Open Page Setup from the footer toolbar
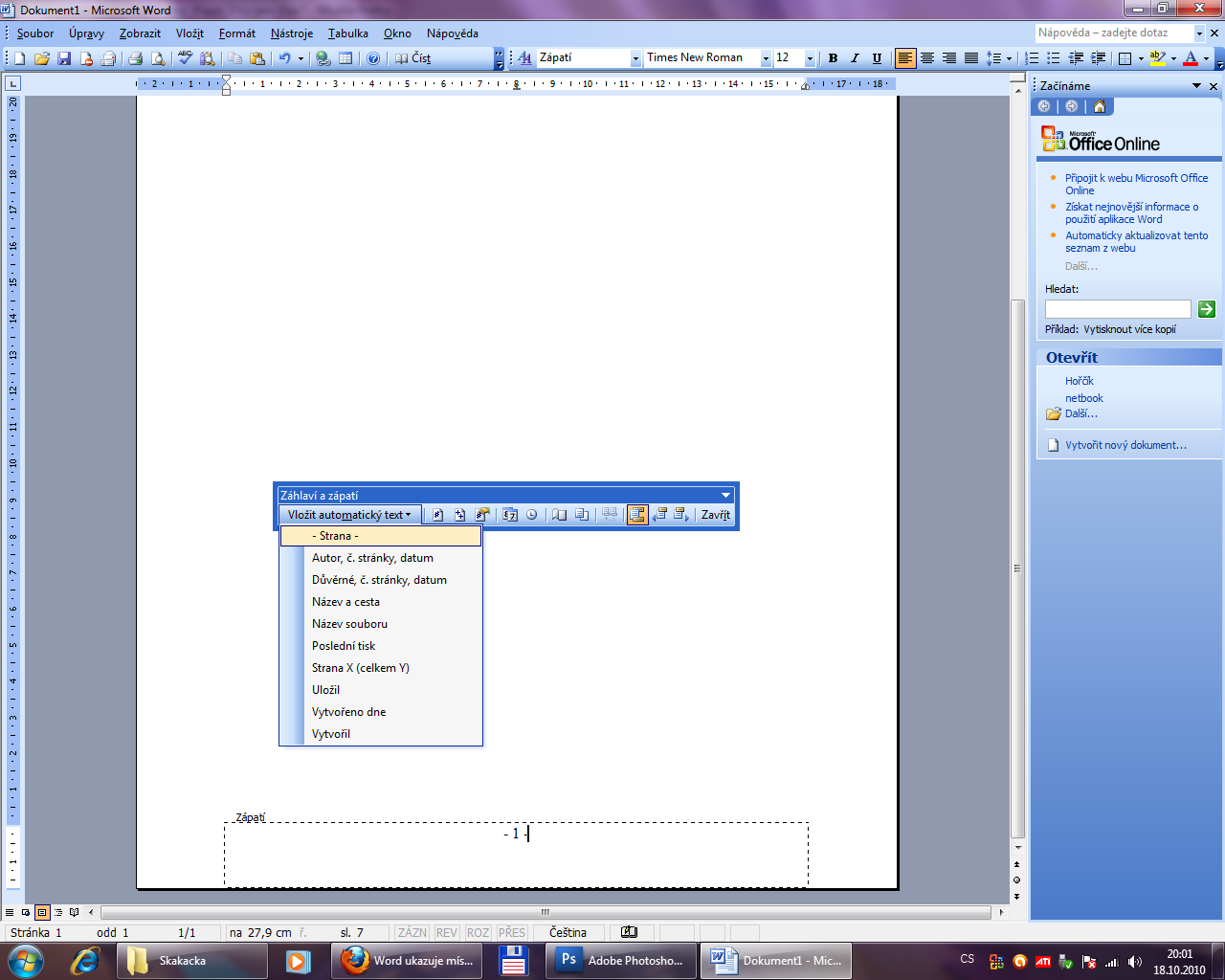 (559, 515)
